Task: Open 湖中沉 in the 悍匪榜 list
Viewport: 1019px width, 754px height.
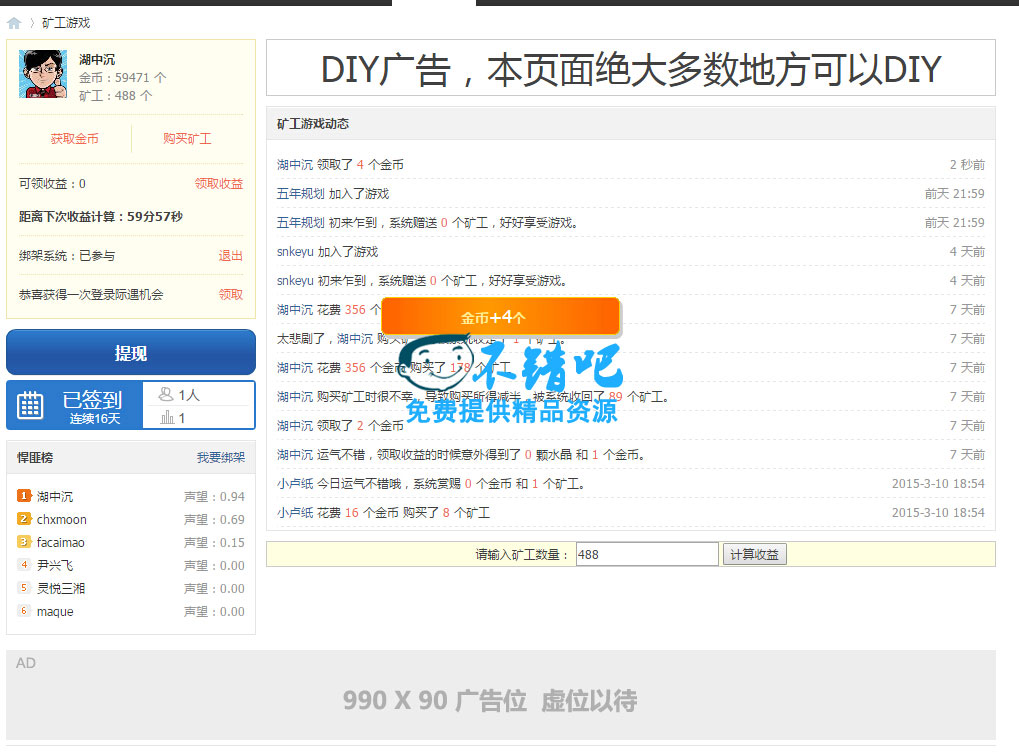Action: coord(55,497)
